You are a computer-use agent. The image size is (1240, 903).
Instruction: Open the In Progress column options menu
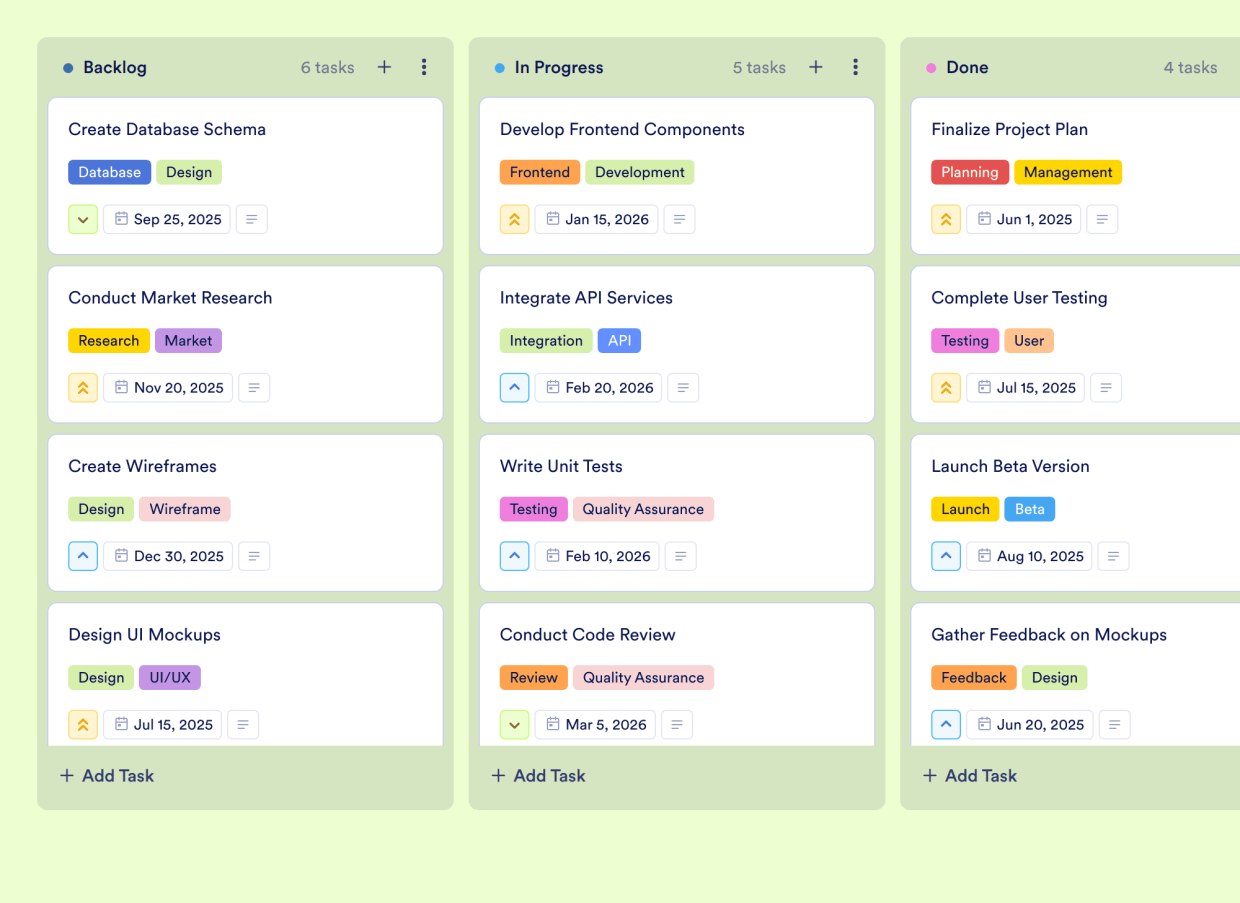pyautogui.click(x=855, y=67)
